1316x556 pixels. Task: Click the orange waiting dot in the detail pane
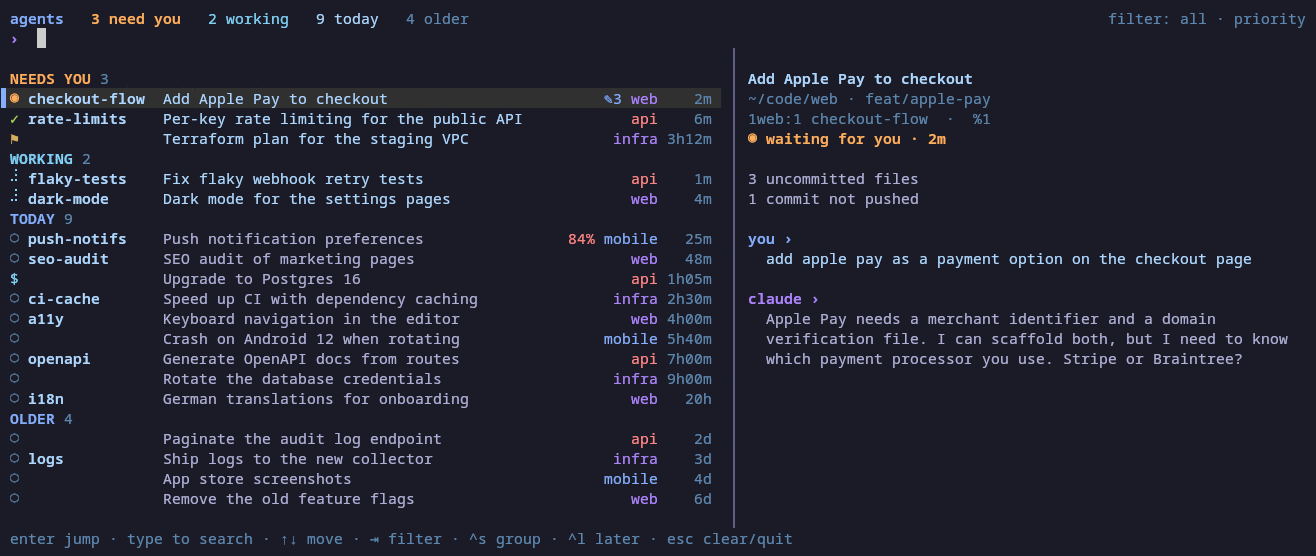[x=752, y=139]
